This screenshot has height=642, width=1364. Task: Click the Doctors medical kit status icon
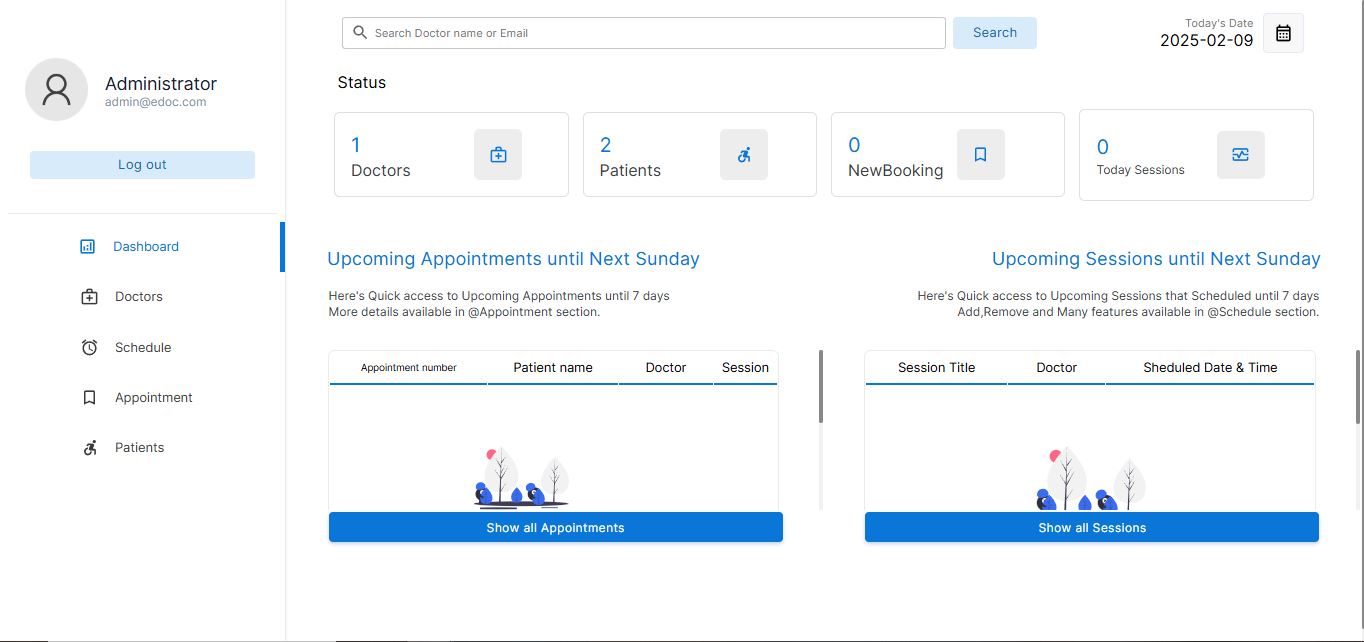498,155
